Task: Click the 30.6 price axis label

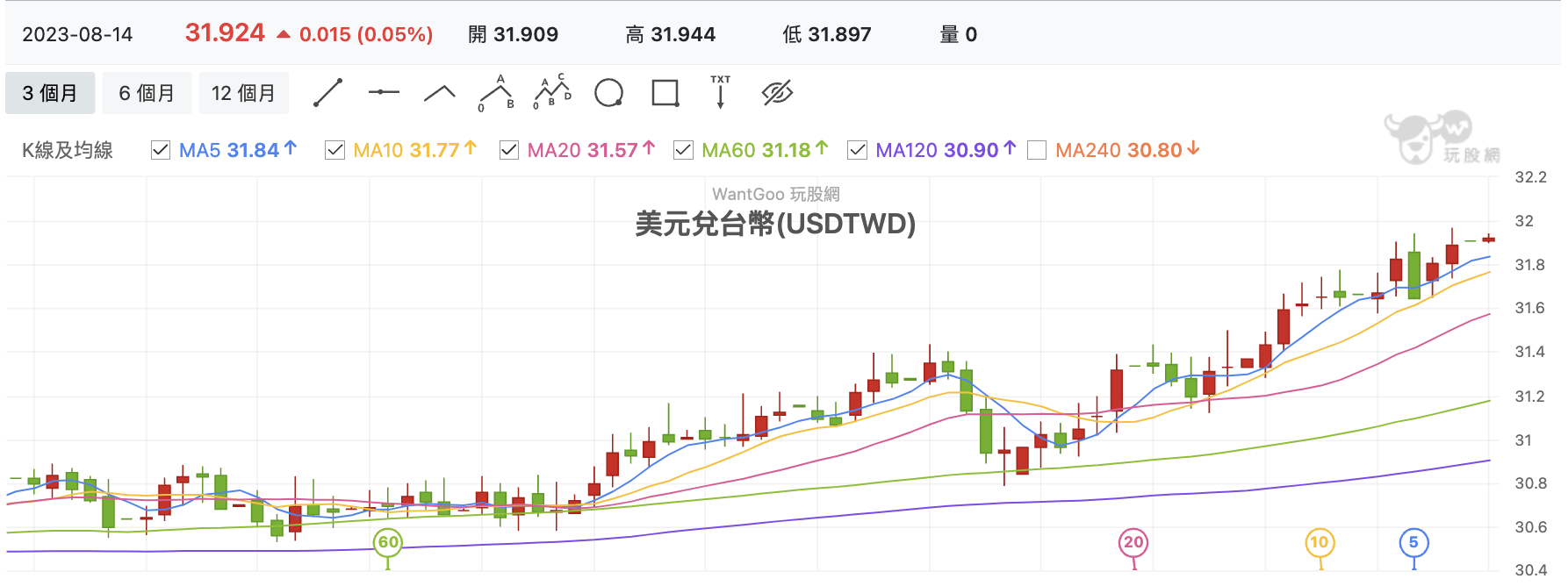Action: 1531,526
